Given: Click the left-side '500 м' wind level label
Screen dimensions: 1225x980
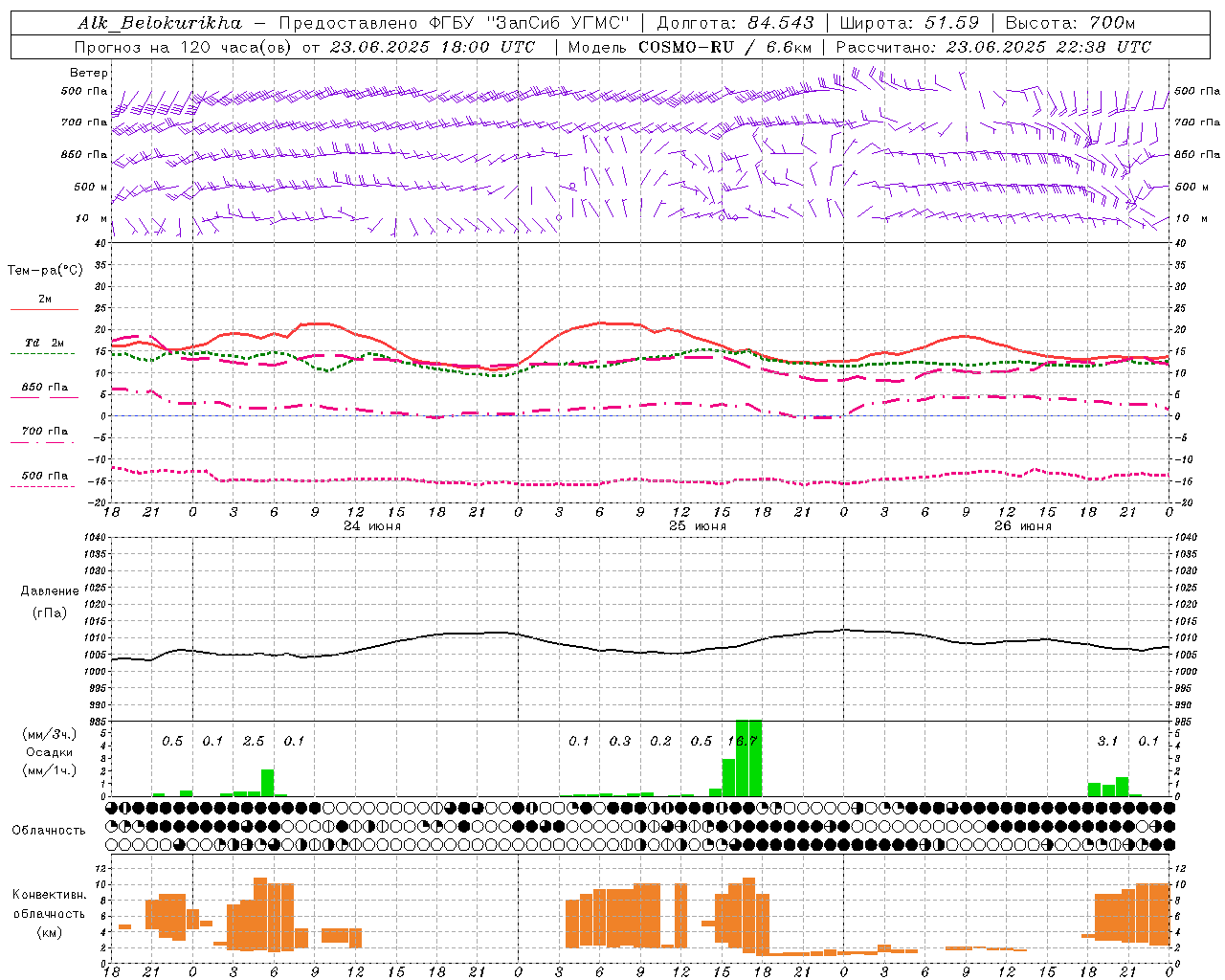Looking at the screenshot, I should click(x=91, y=188).
